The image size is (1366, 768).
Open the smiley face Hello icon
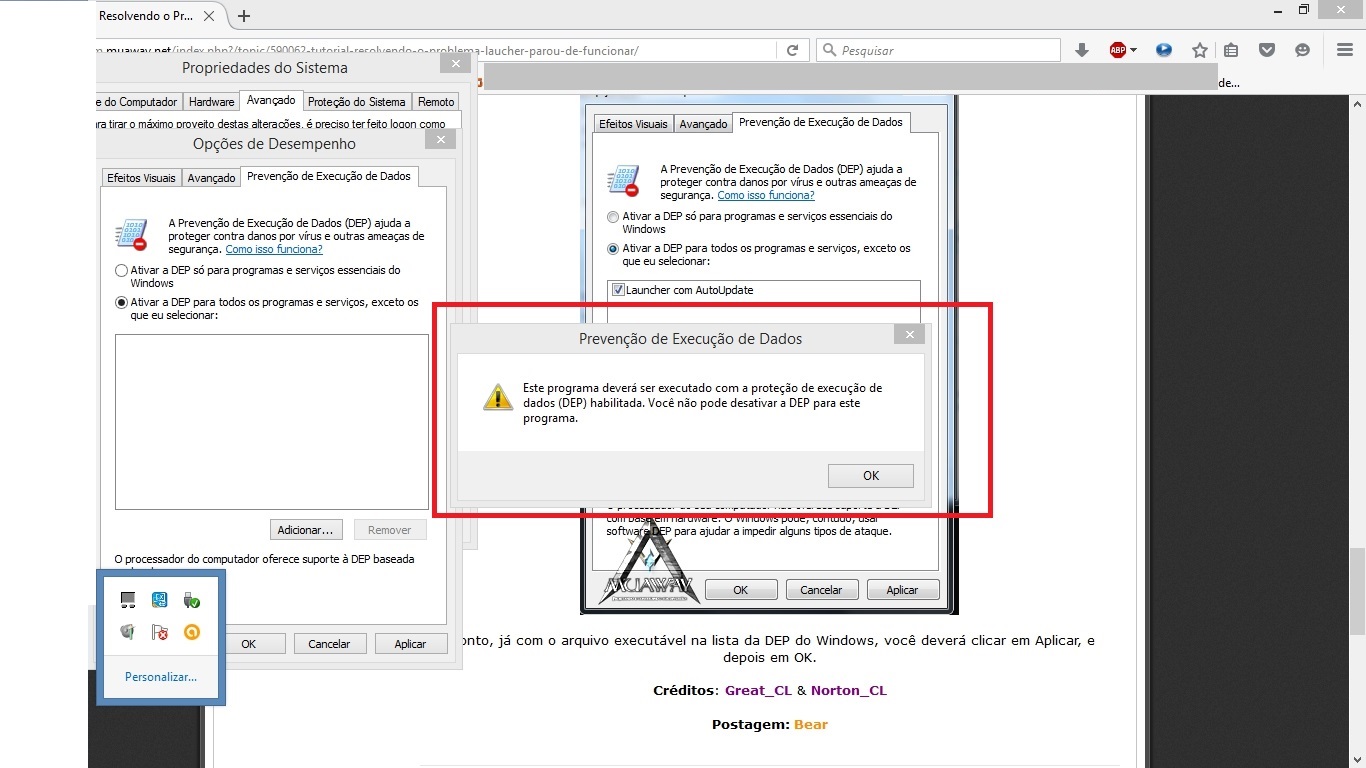pos(1302,50)
